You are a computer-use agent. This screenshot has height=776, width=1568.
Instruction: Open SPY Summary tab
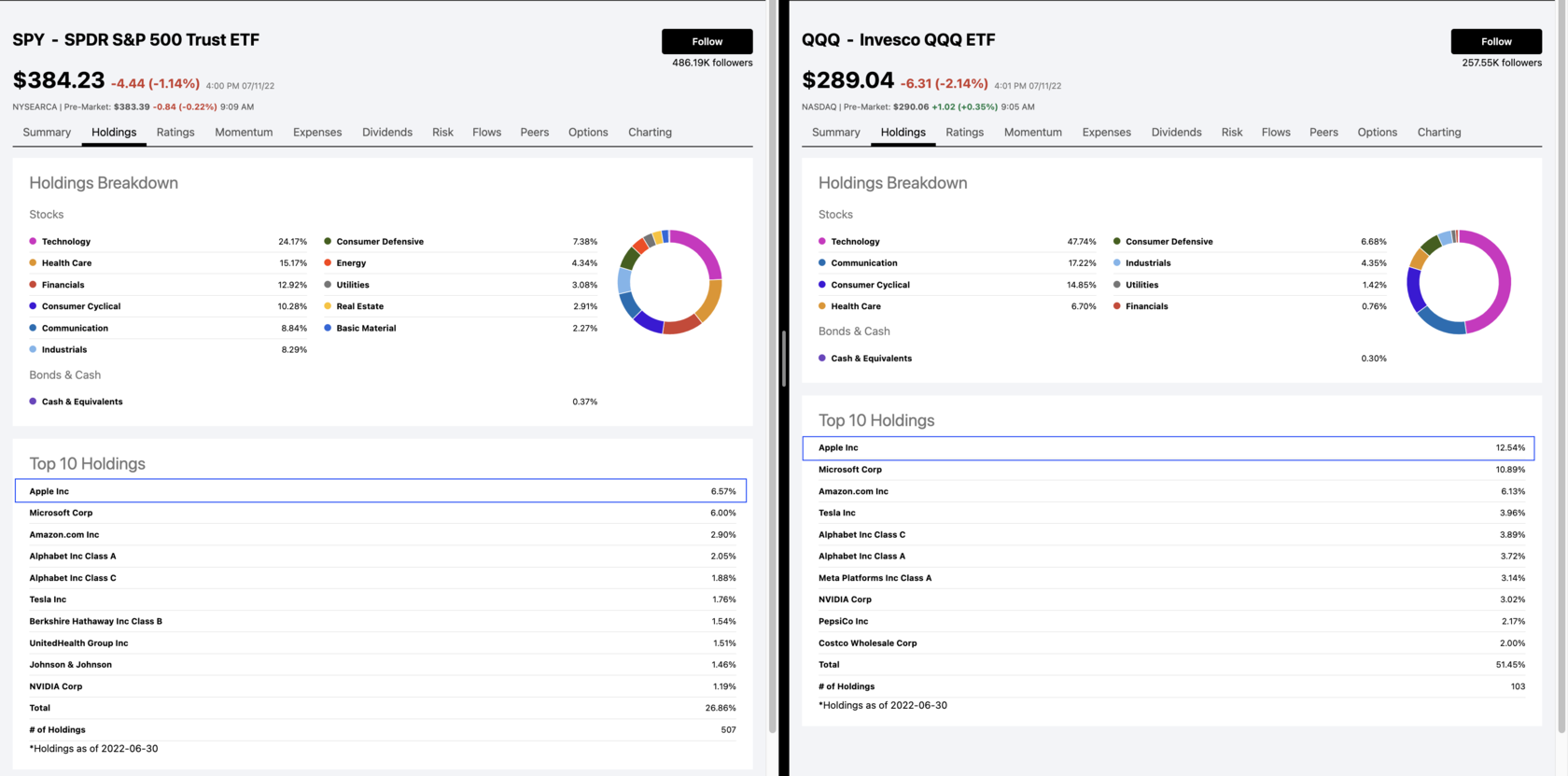pyautogui.click(x=47, y=133)
